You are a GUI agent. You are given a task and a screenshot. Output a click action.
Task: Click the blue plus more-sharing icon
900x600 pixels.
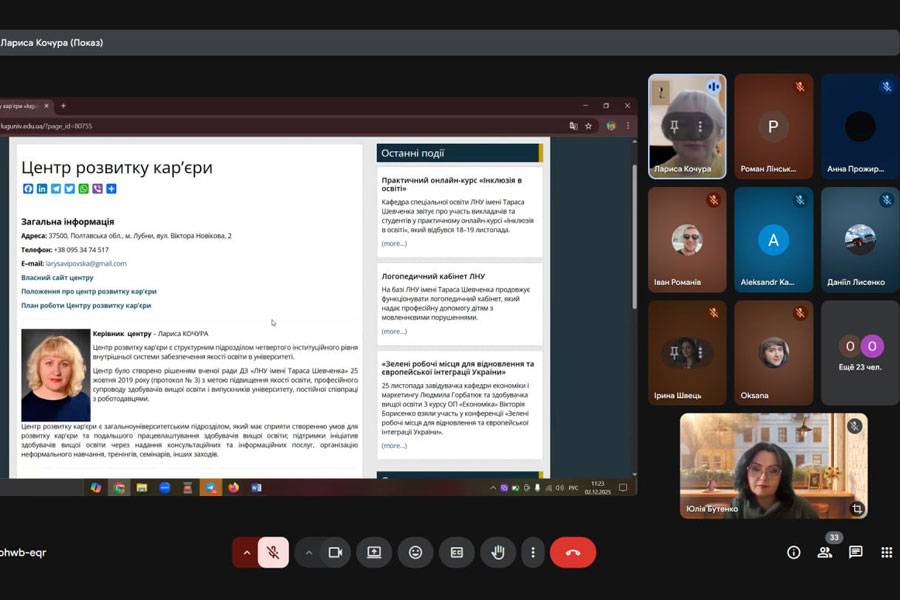pyautogui.click(x=111, y=189)
